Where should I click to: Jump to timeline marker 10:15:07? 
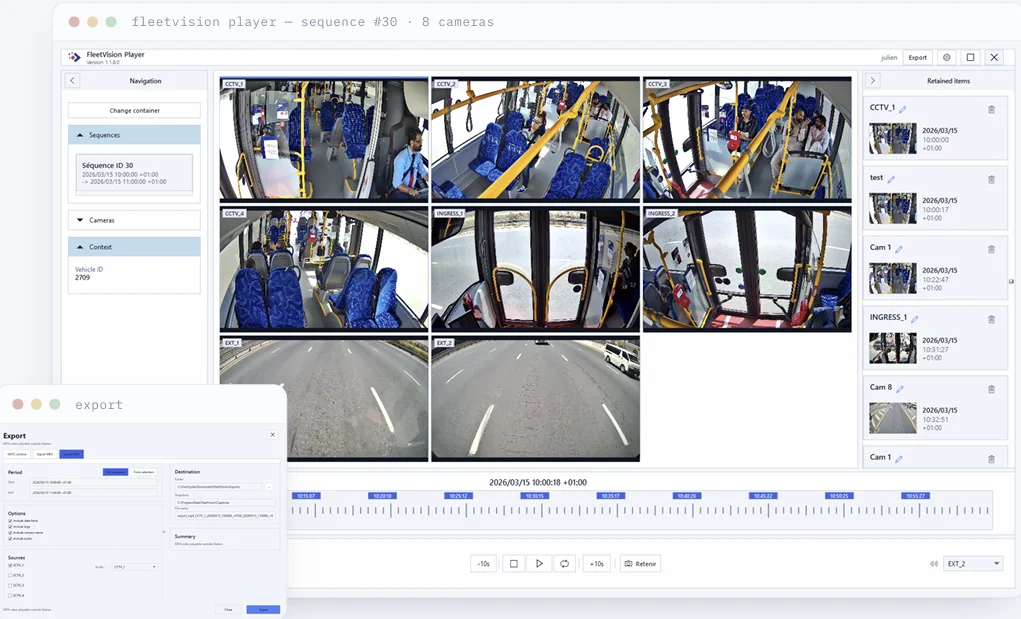pos(306,496)
